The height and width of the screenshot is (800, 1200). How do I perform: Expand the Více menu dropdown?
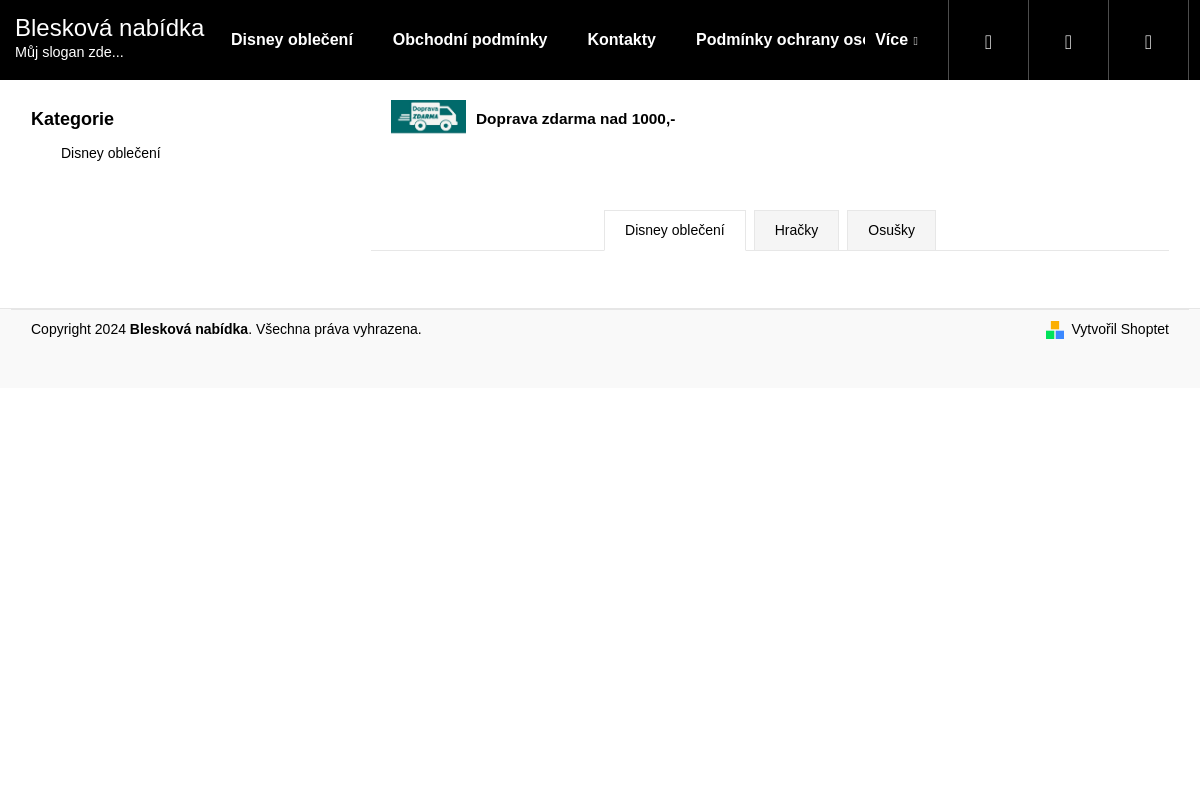[x=895, y=40]
